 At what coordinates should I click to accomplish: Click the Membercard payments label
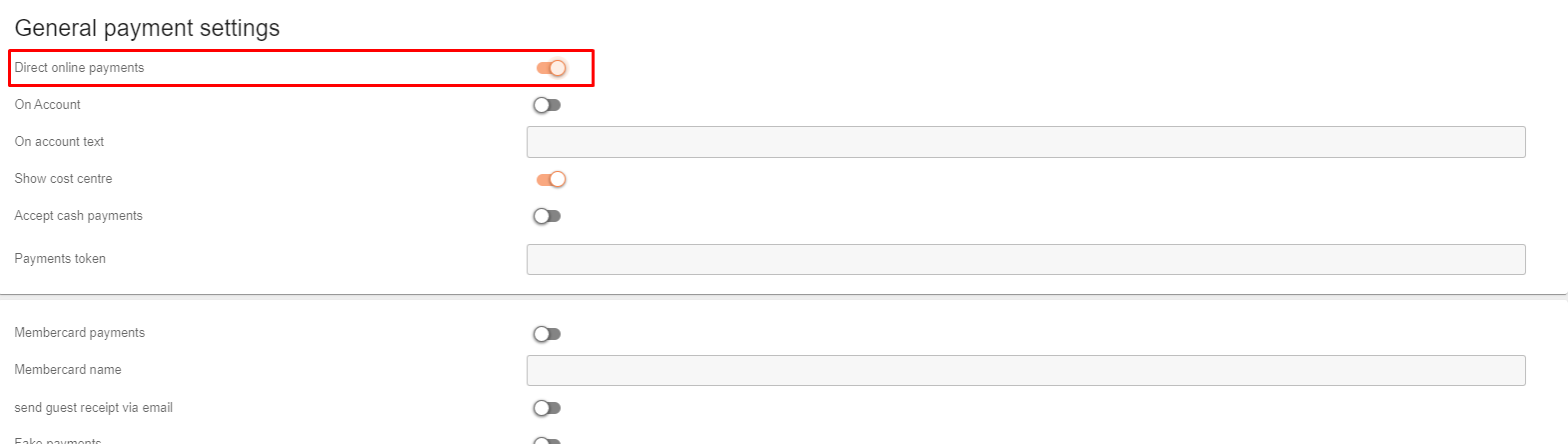click(79, 333)
